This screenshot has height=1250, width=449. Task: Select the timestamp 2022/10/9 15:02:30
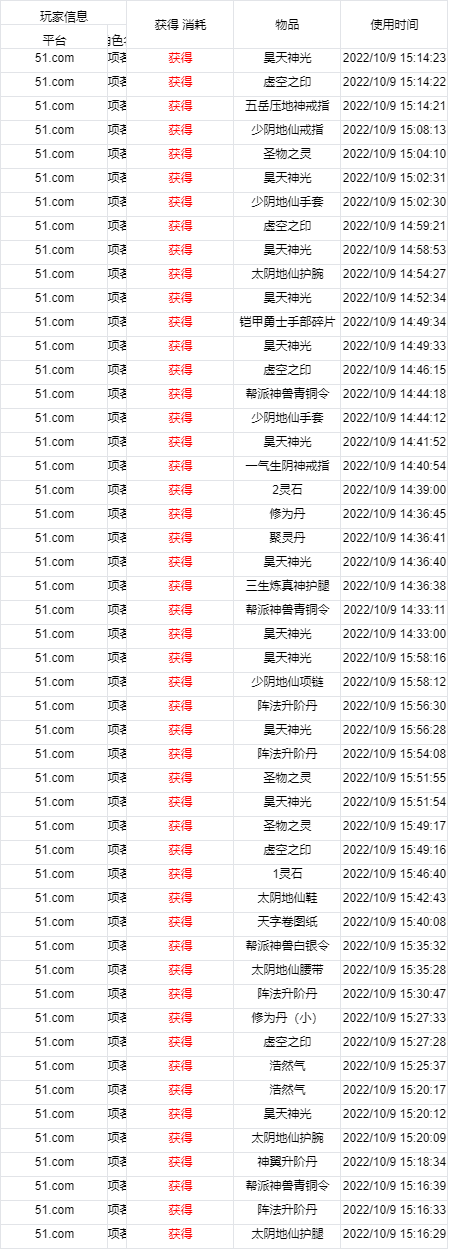[x=394, y=202]
